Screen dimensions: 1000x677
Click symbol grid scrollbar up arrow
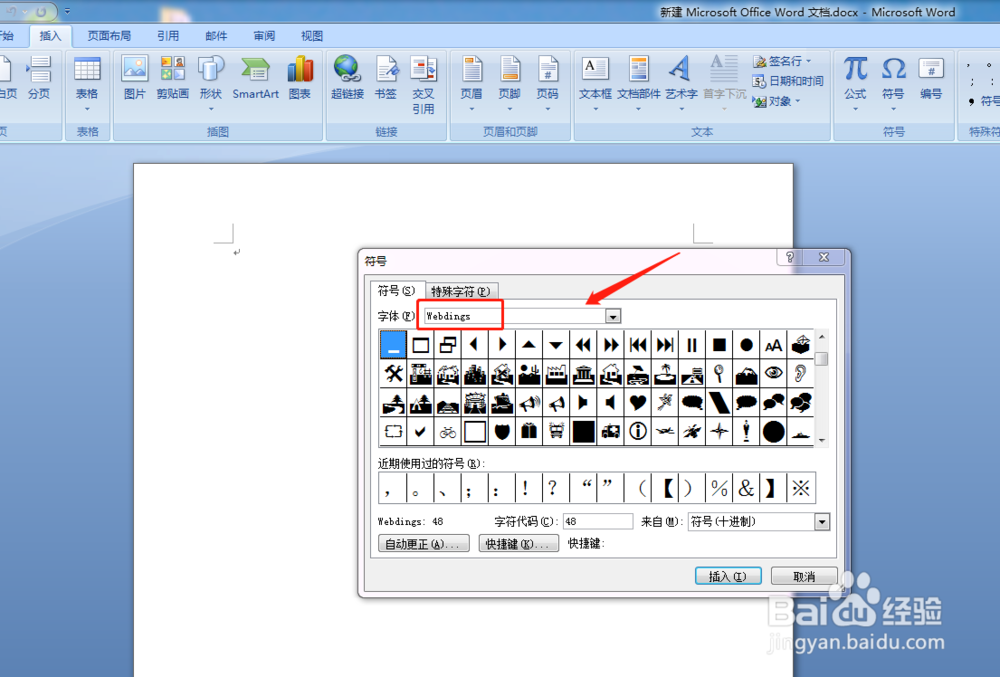tap(822, 337)
